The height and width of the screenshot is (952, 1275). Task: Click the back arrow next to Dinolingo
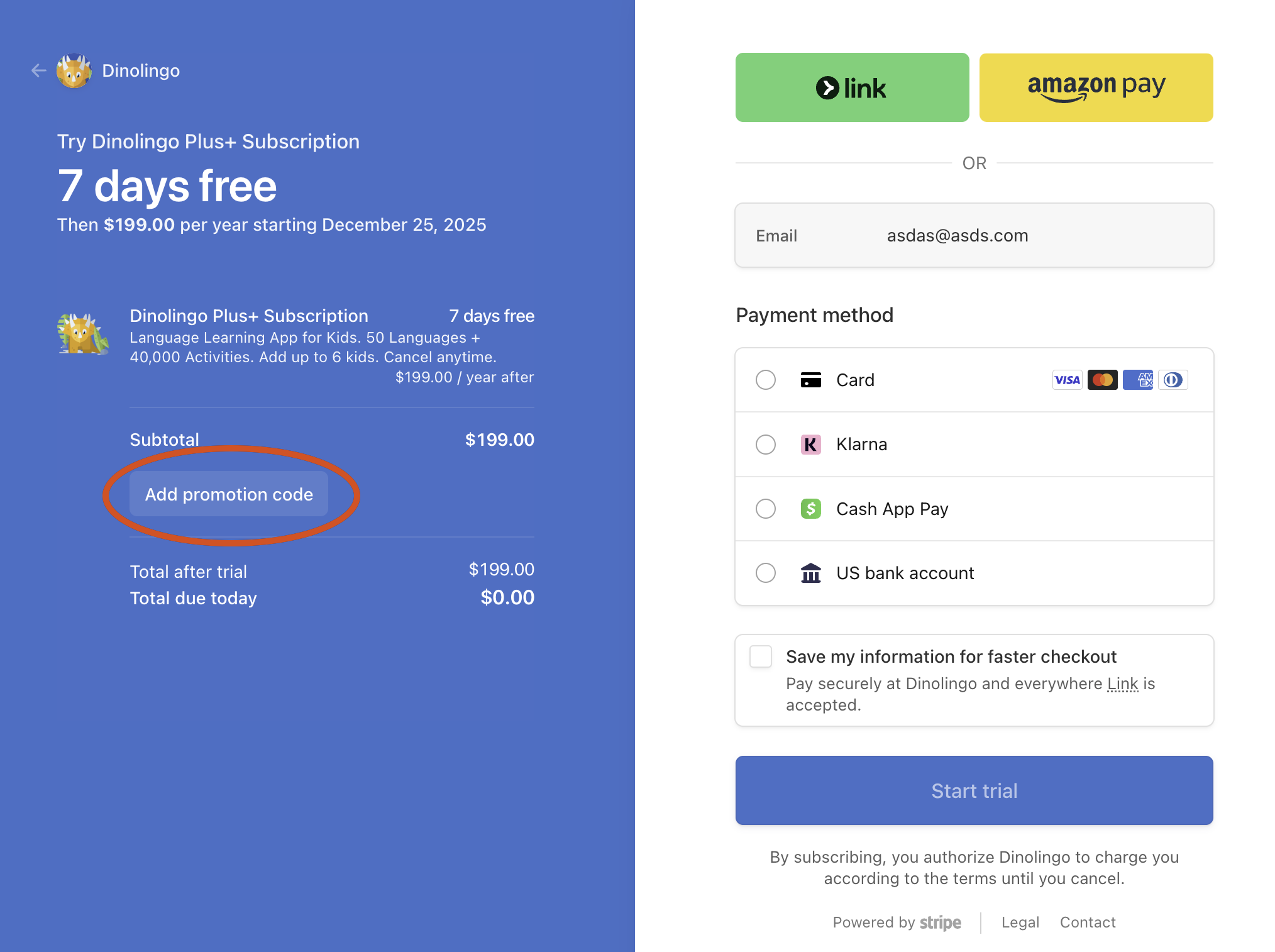(x=39, y=70)
